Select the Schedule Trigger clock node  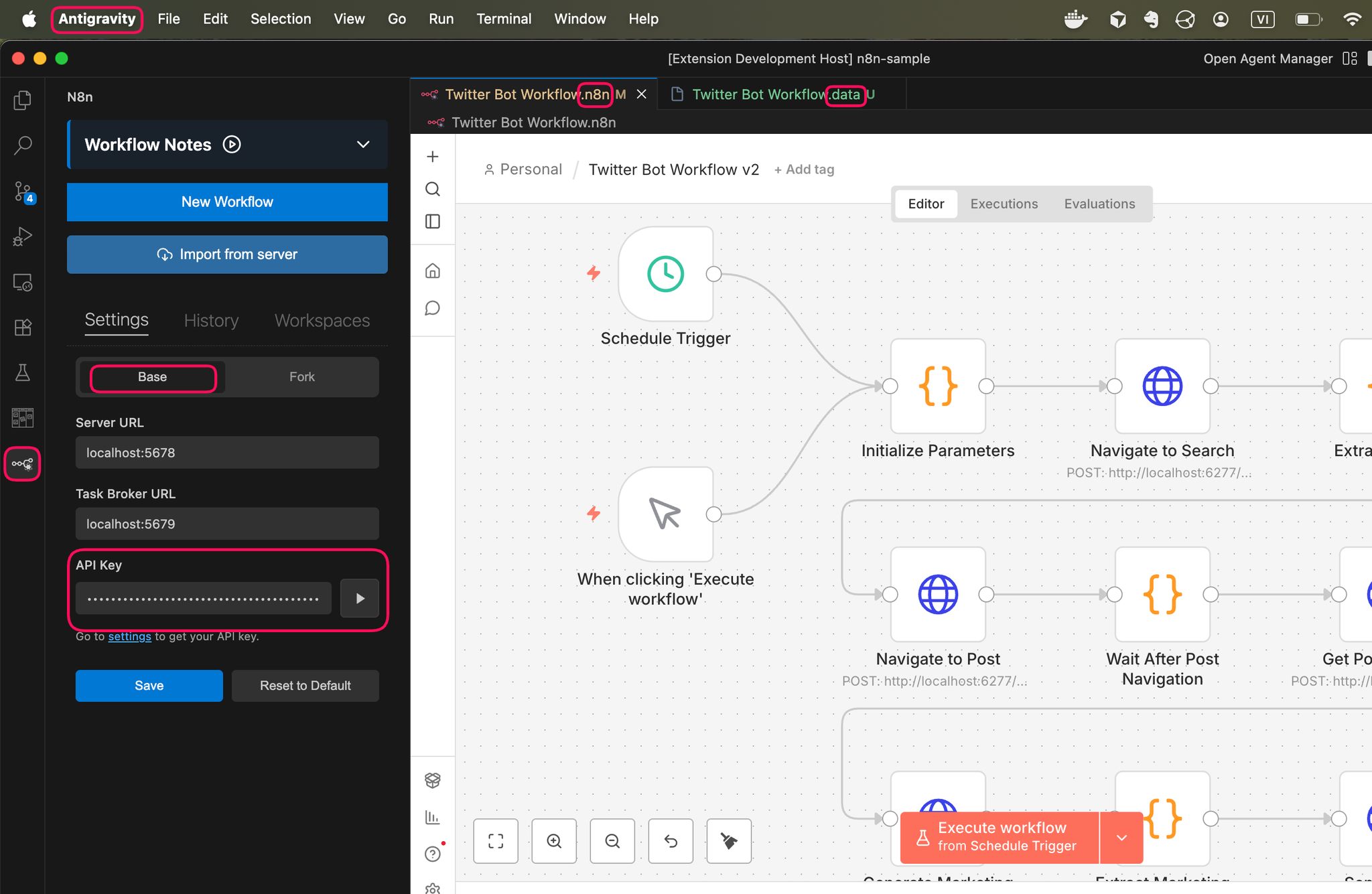[665, 274]
